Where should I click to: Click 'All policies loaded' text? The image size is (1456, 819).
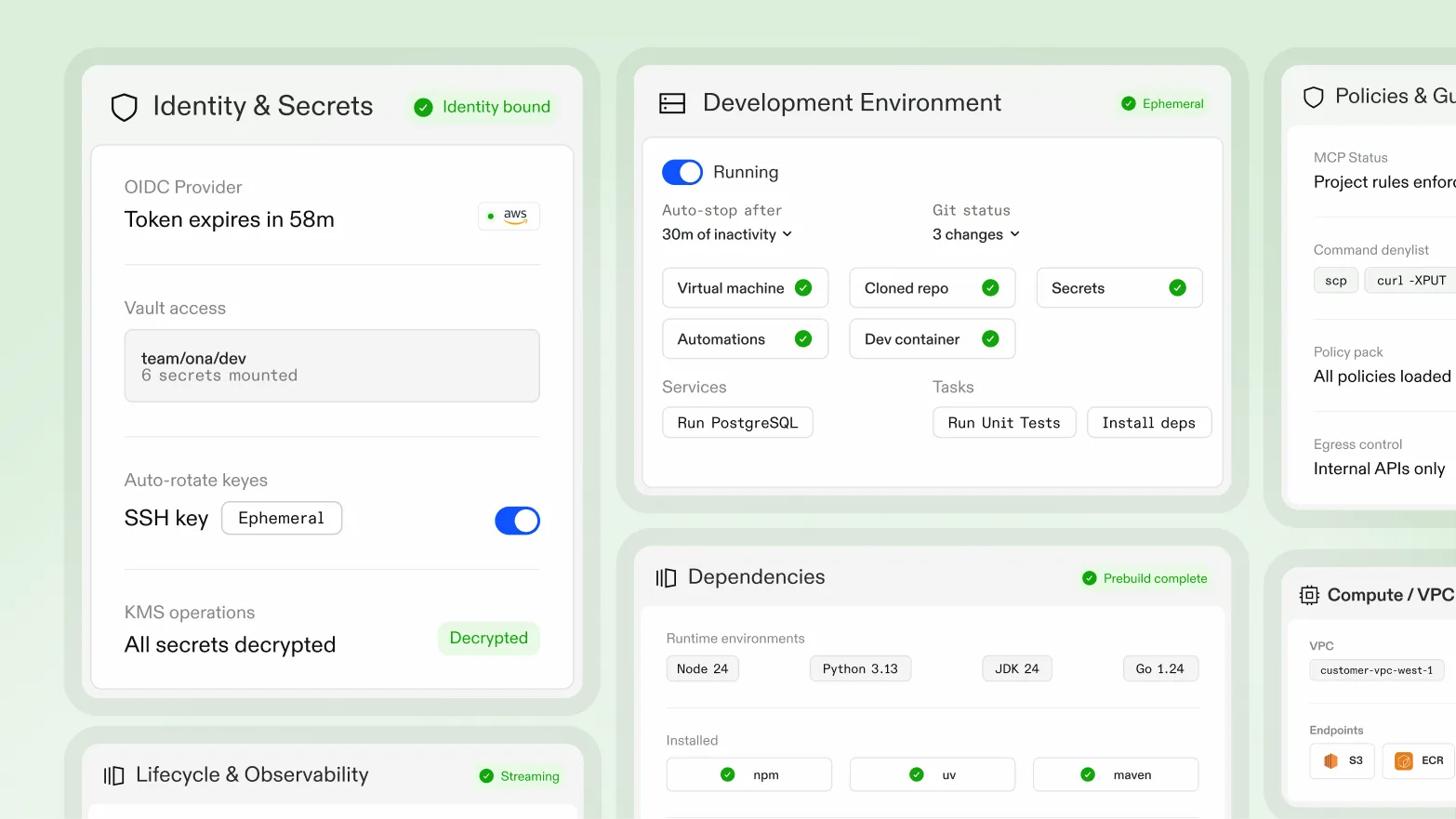pos(1382,376)
